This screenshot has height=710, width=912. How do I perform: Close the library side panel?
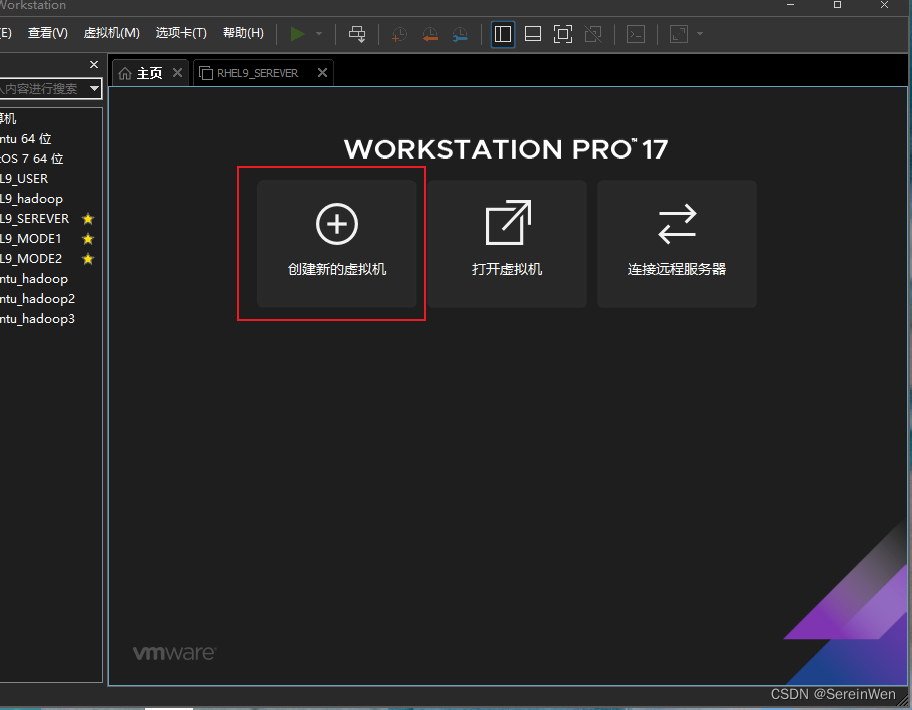[x=94, y=65]
